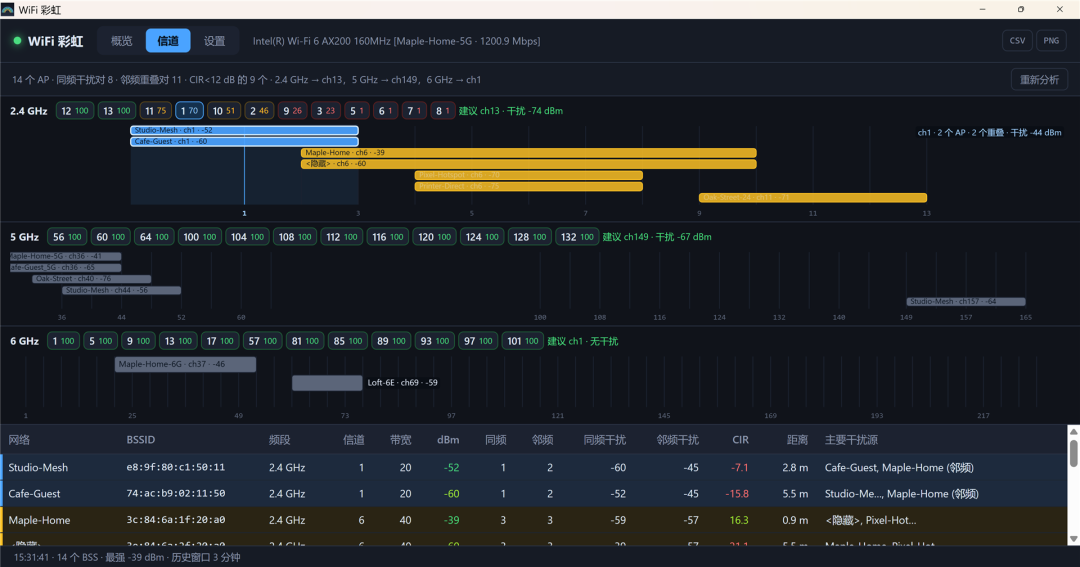Click the Studio-Mesh ch1 -52 spectrum bar
Image resolution: width=1080 pixels, height=567 pixels.
click(x=245, y=130)
